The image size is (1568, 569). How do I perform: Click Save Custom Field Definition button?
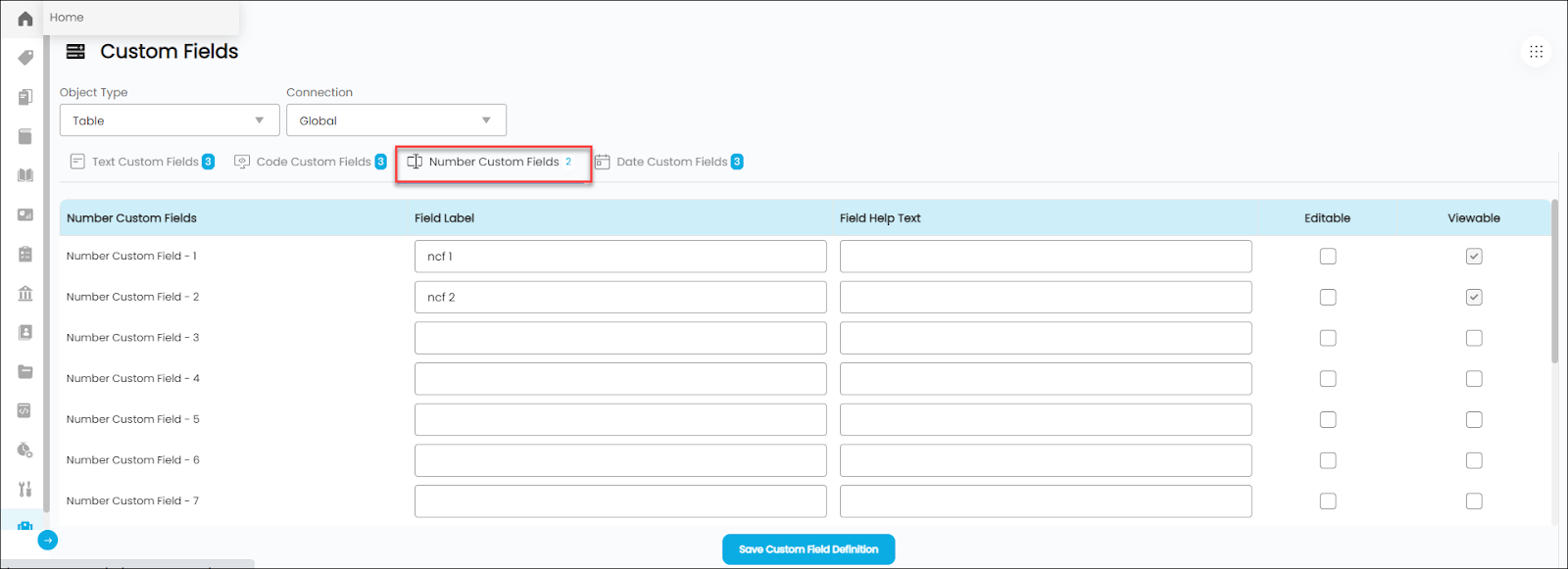point(808,549)
